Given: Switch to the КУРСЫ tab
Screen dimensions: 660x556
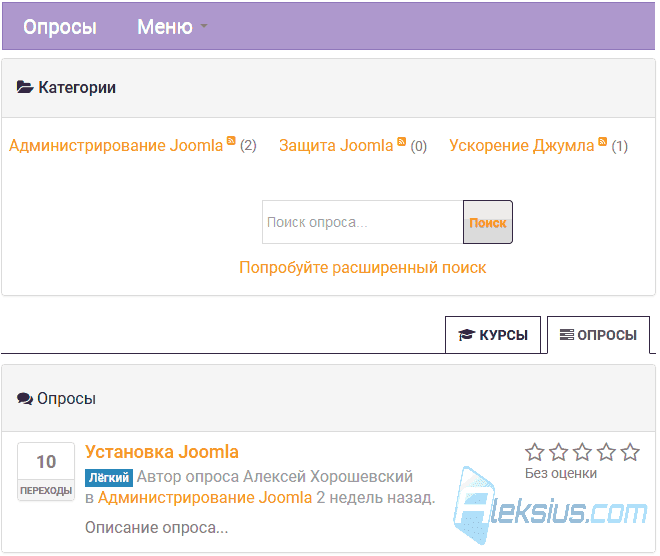Looking at the screenshot, I should click(493, 335).
